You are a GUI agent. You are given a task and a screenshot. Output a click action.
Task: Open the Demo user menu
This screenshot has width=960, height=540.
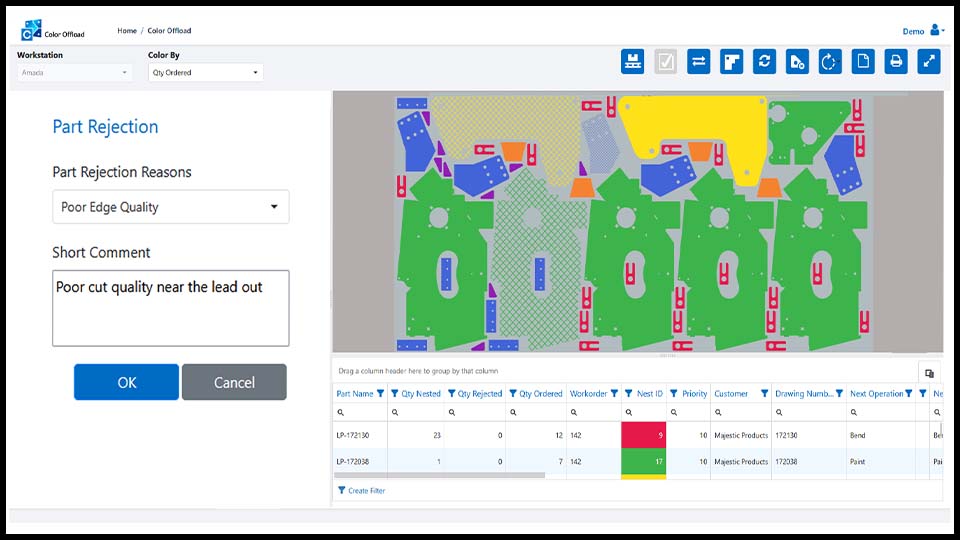tap(923, 31)
